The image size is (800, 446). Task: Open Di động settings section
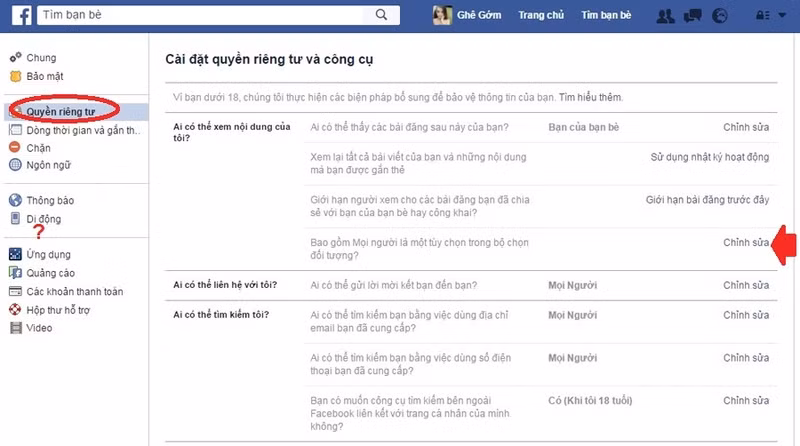[43, 219]
